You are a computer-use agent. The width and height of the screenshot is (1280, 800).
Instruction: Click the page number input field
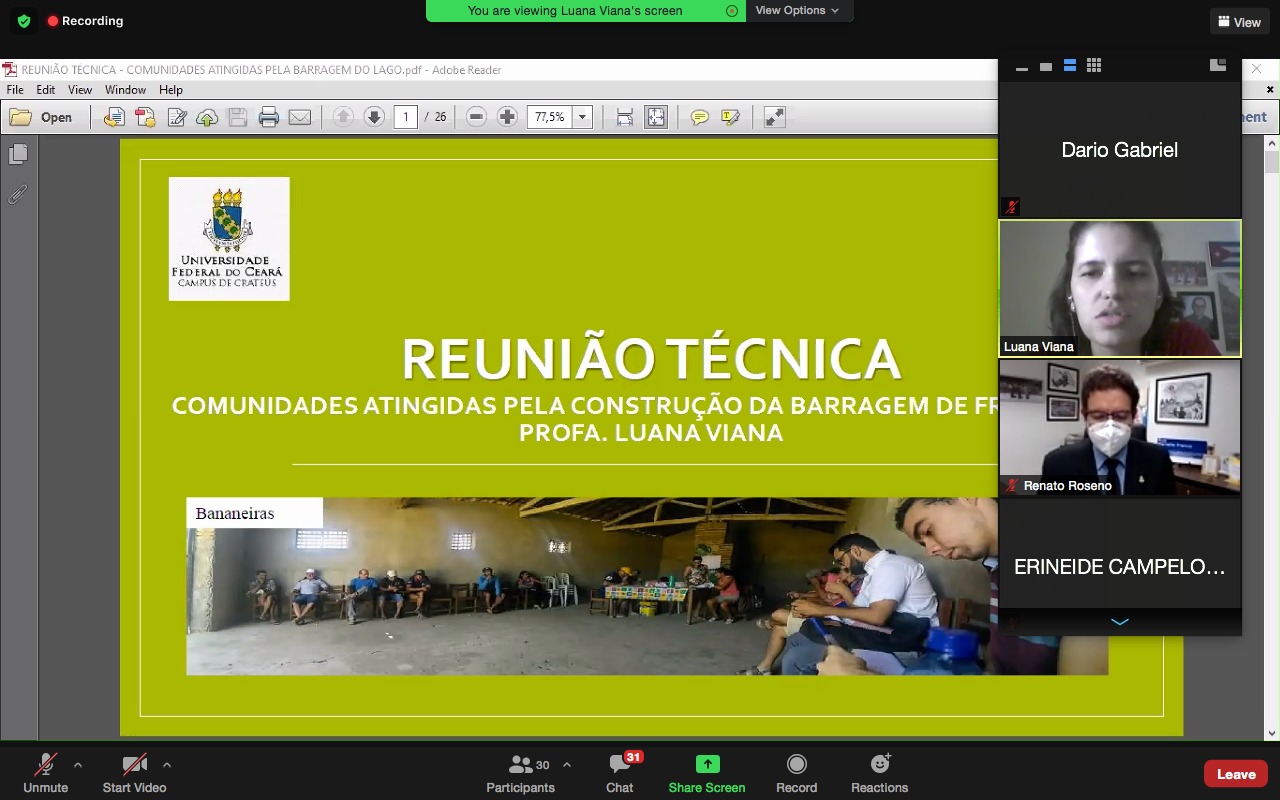406,117
